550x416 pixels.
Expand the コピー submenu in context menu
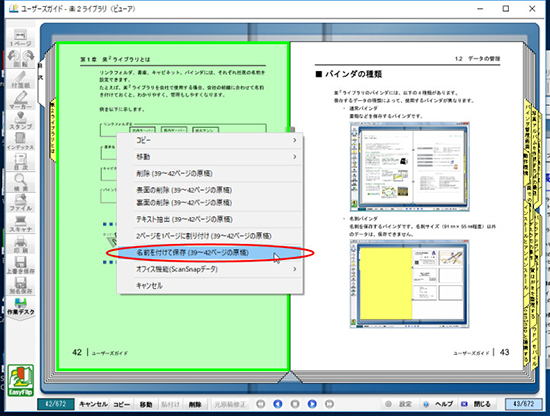tap(210, 140)
